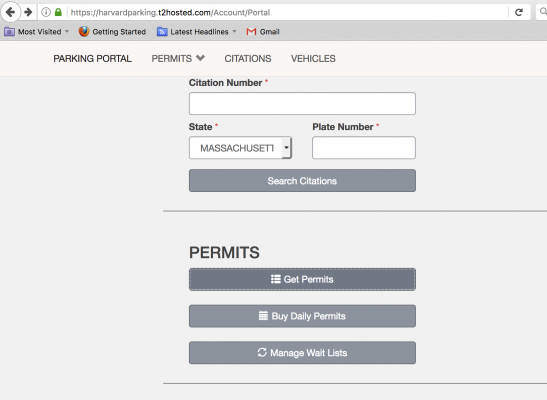Expand the Latest Headlines feed bookmark
Screen dimensions: 547x400
coord(197,32)
